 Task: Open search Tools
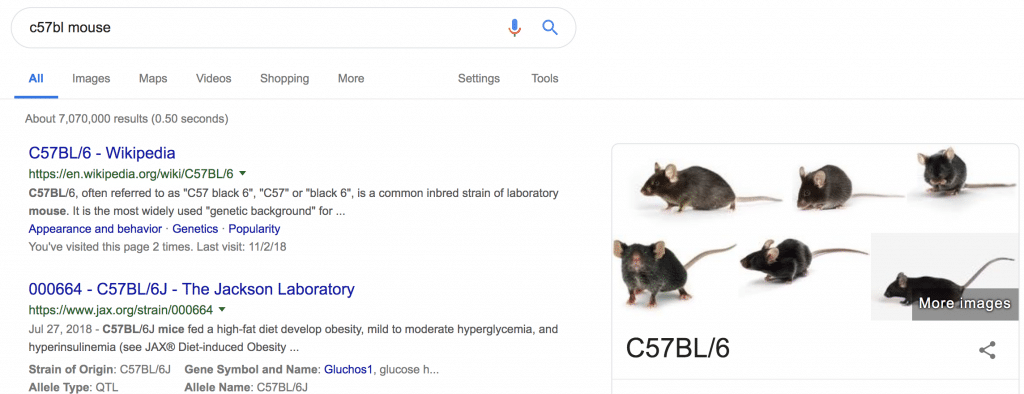(x=545, y=78)
